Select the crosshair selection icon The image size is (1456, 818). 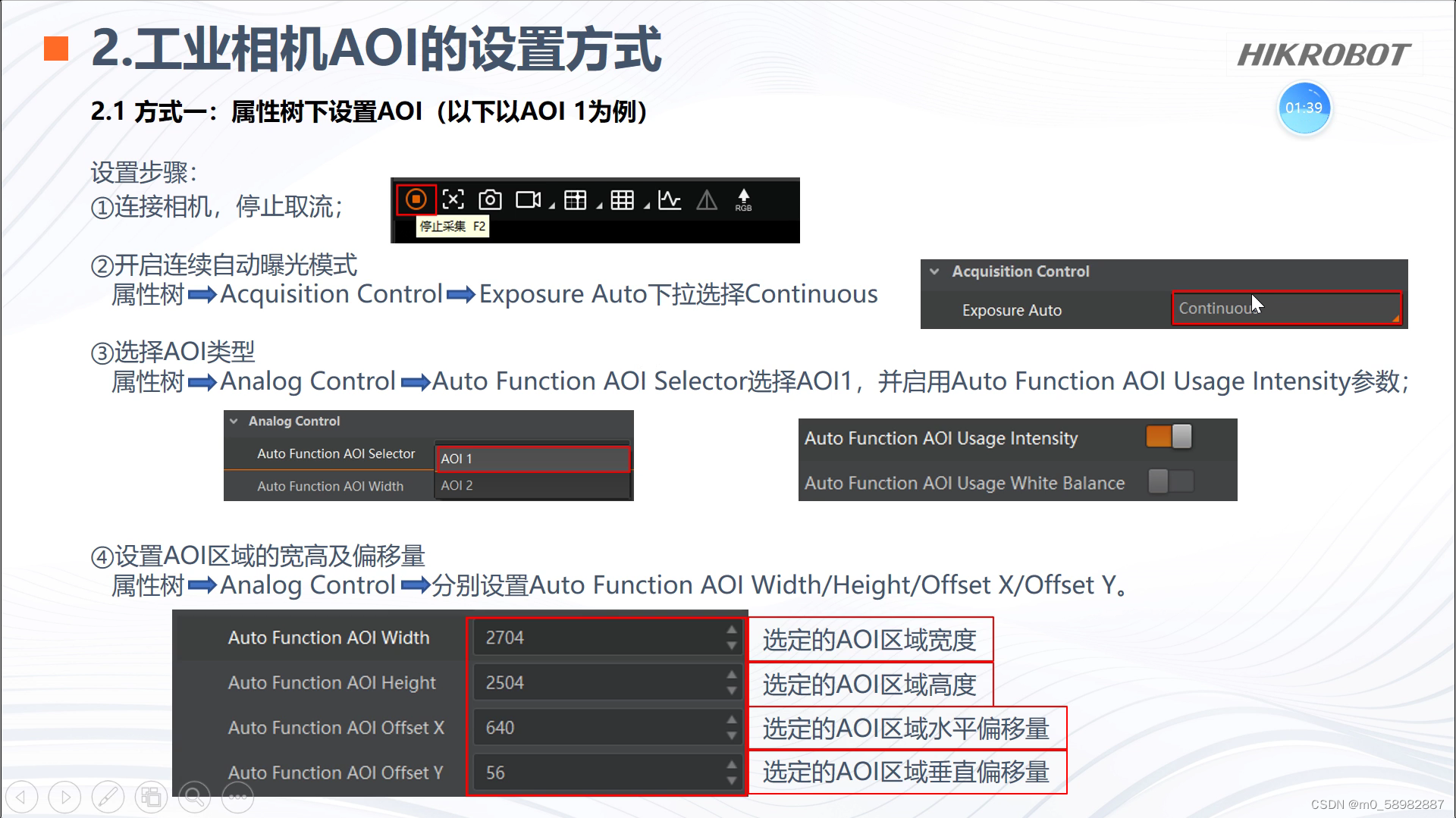coord(453,199)
